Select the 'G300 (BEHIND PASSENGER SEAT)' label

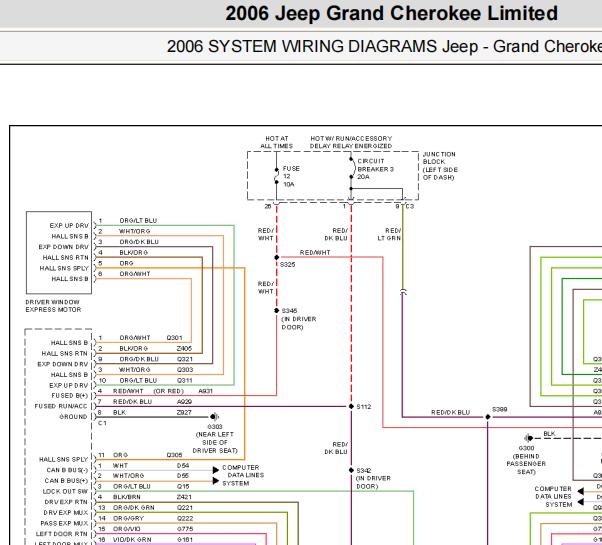(x=526, y=460)
